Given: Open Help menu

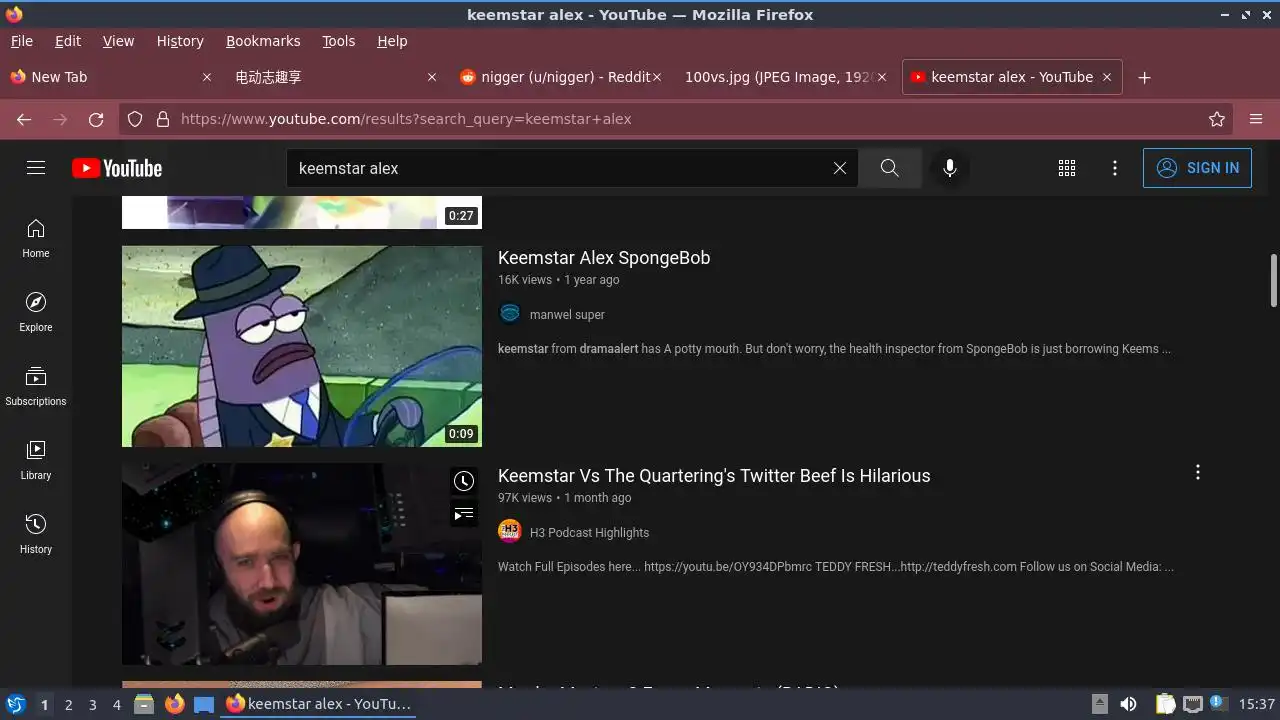Looking at the screenshot, I should click(x=392, y=41).
